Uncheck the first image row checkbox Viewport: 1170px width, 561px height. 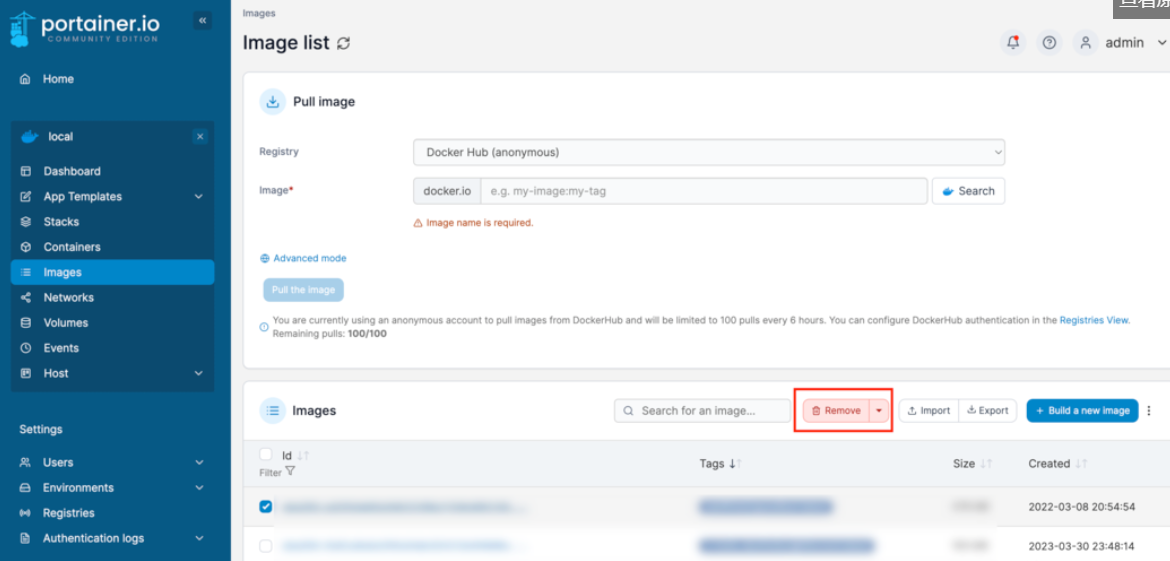pyautogui.click(x=266, y=507)
